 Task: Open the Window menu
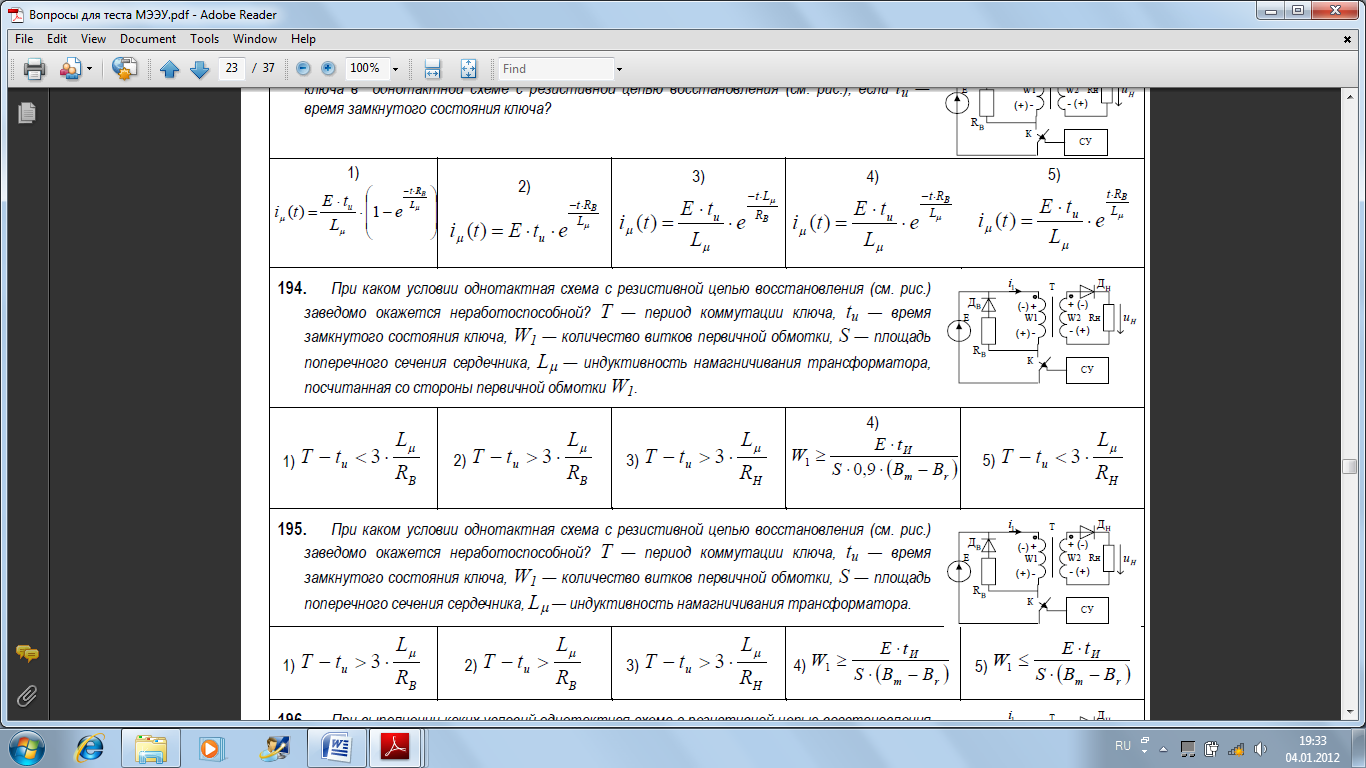[x=255, y=39]
